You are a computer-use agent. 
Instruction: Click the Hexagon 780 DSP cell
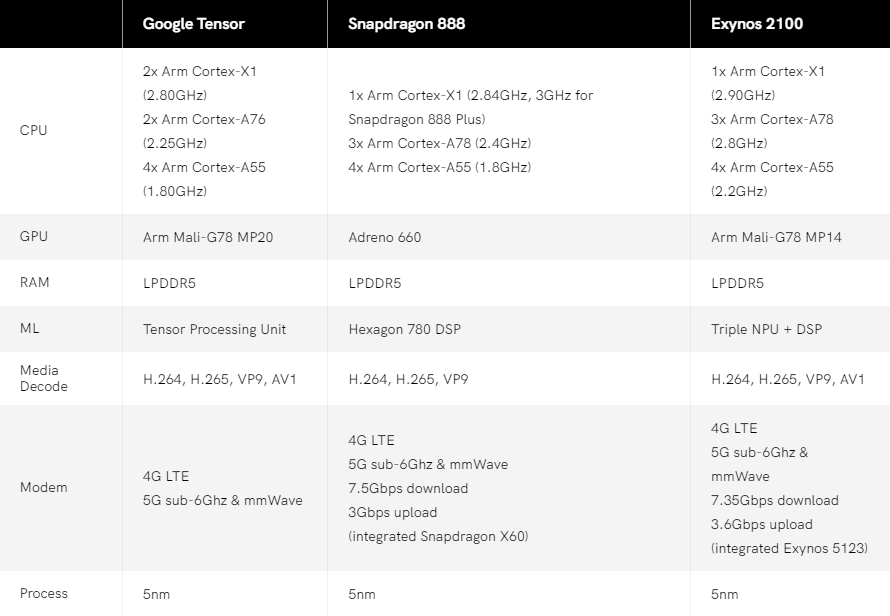404,329
